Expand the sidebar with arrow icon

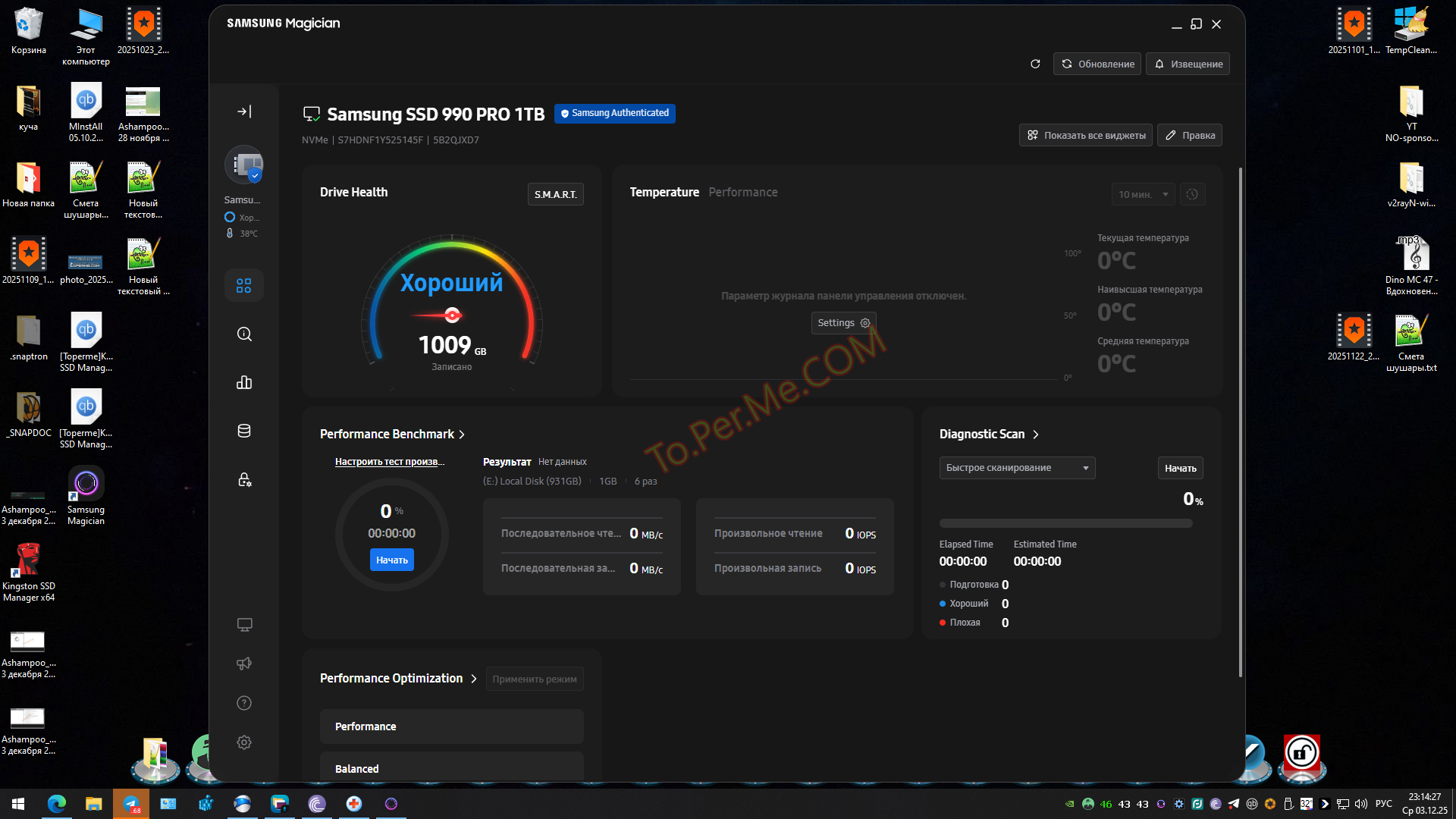pyautogui.click(x=244, y=111)
